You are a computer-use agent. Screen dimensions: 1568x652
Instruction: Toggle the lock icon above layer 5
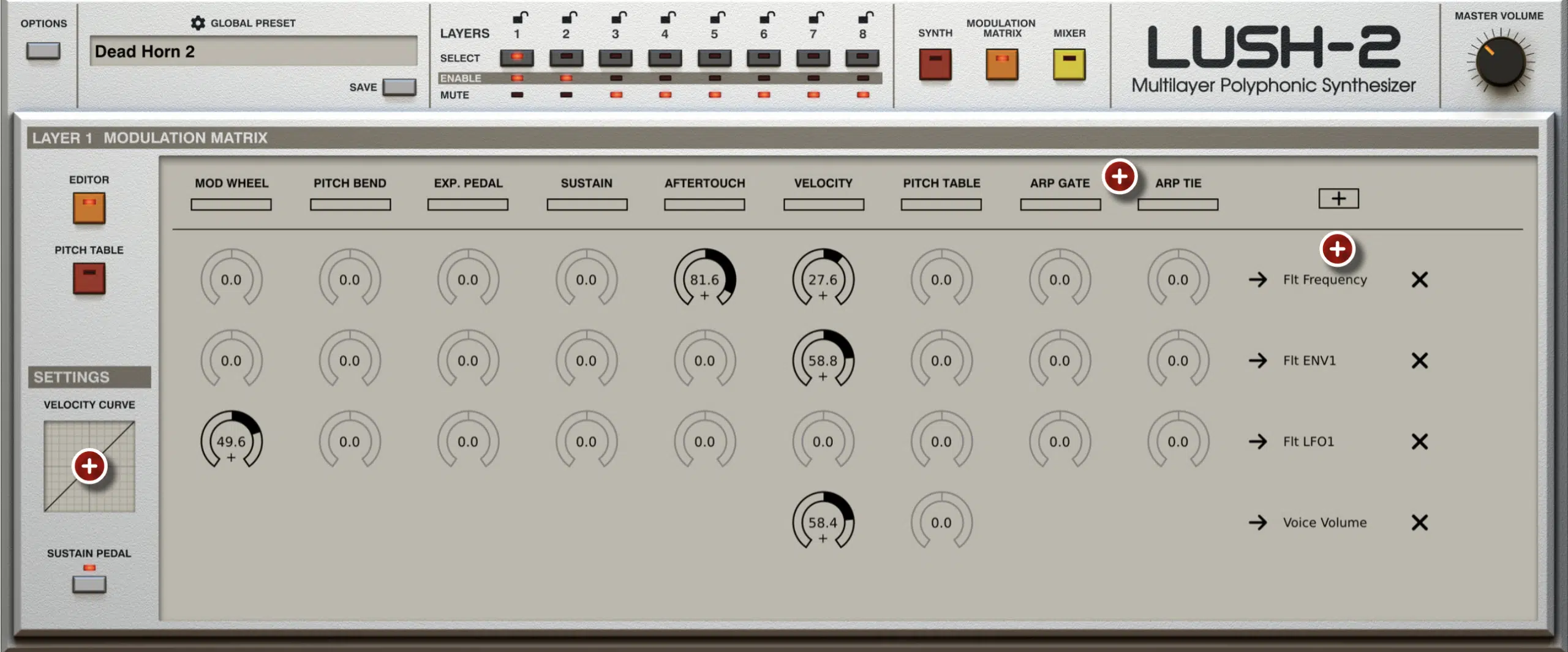coord(718,17)
